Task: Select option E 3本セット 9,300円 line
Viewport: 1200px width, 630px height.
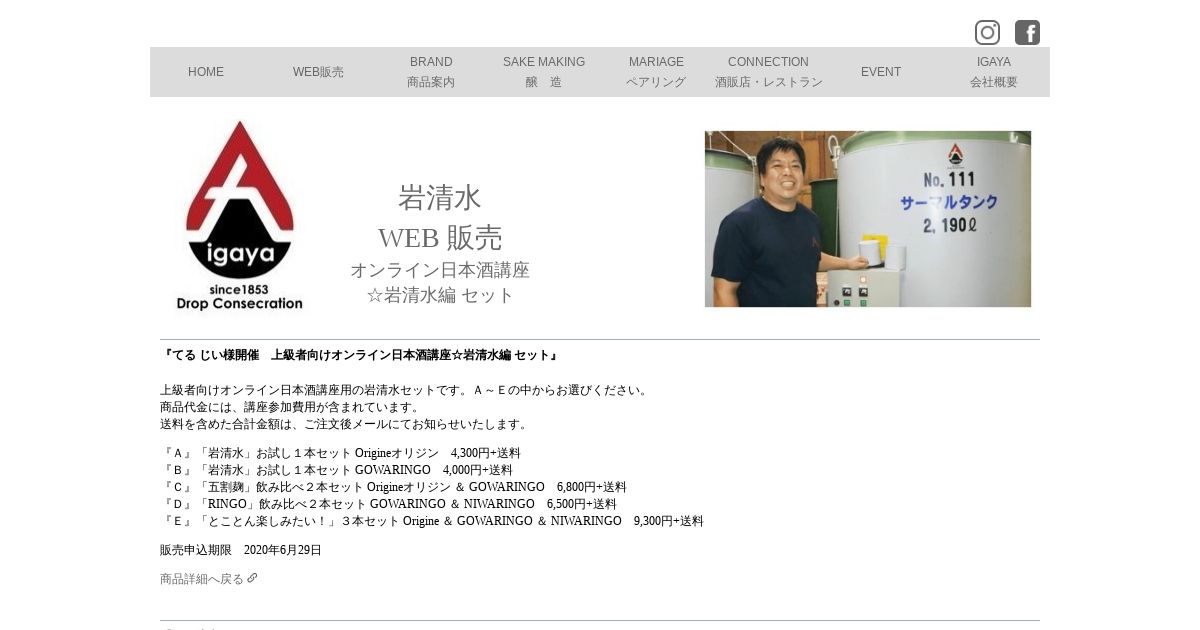Action: pyautogui.click(x=432, y=521)
